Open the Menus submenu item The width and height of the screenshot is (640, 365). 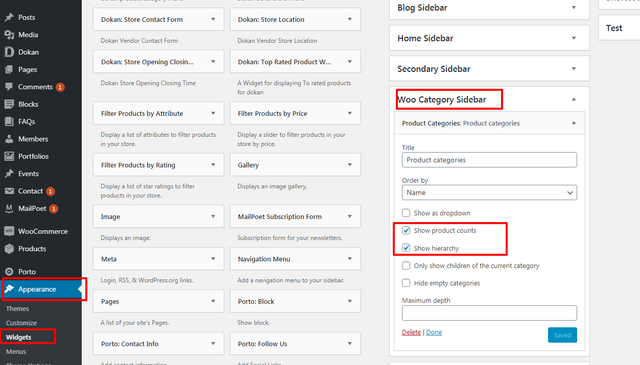click(16, 352)
